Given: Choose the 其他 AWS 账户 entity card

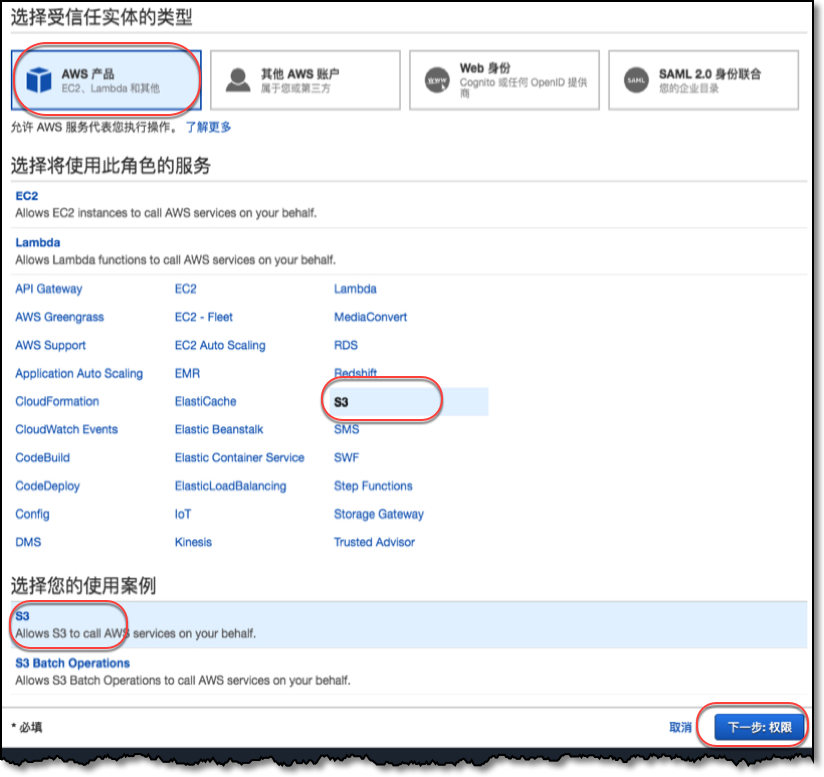Looking at the screenshot, I should (305, 80).
